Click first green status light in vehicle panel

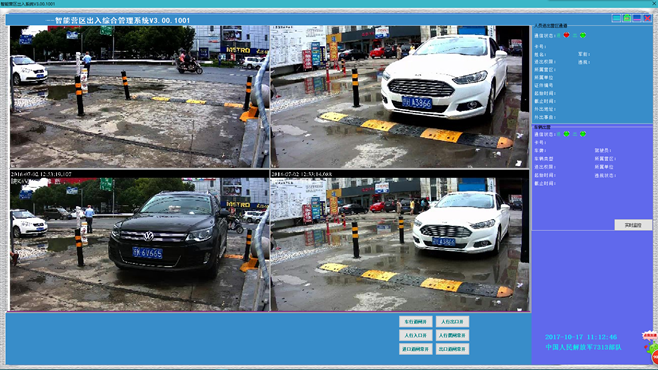pos(567,134)
